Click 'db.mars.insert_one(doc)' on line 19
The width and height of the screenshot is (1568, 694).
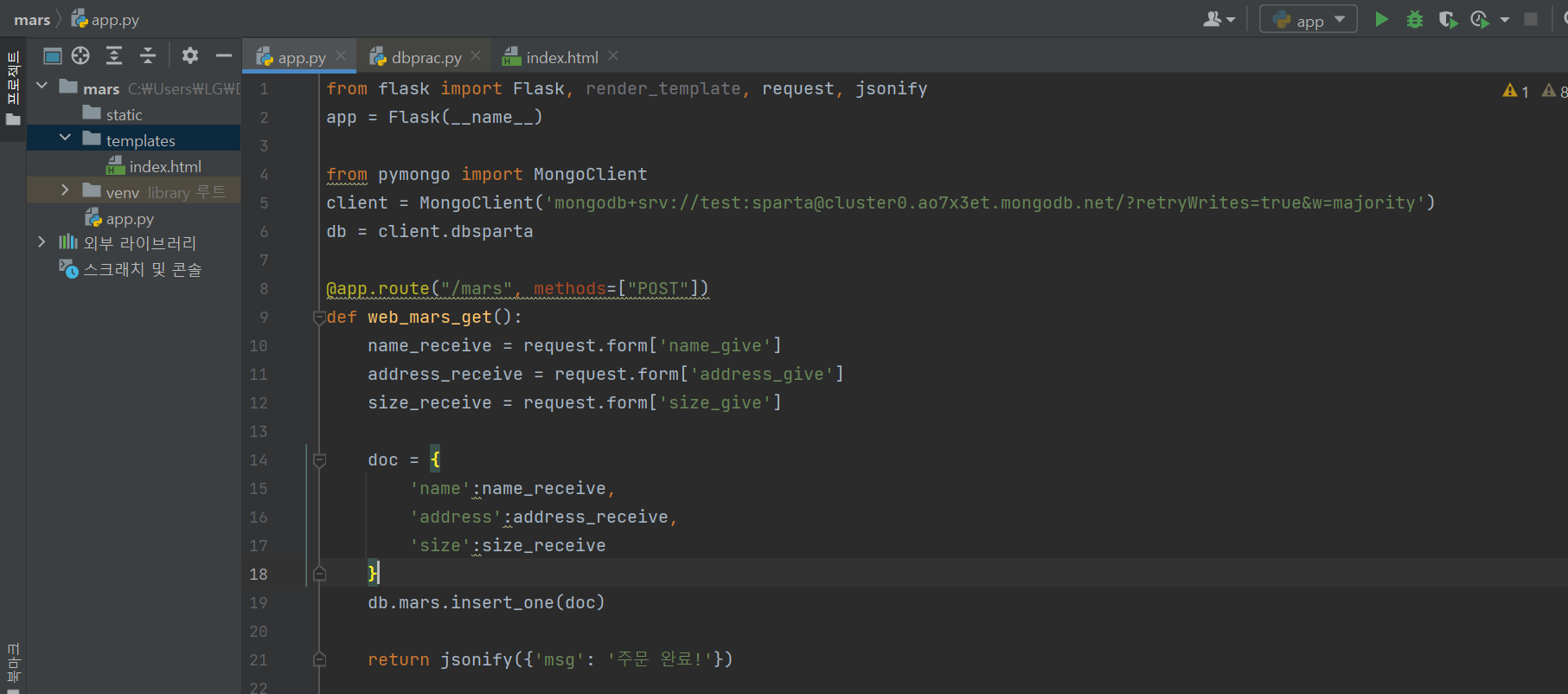486,603
